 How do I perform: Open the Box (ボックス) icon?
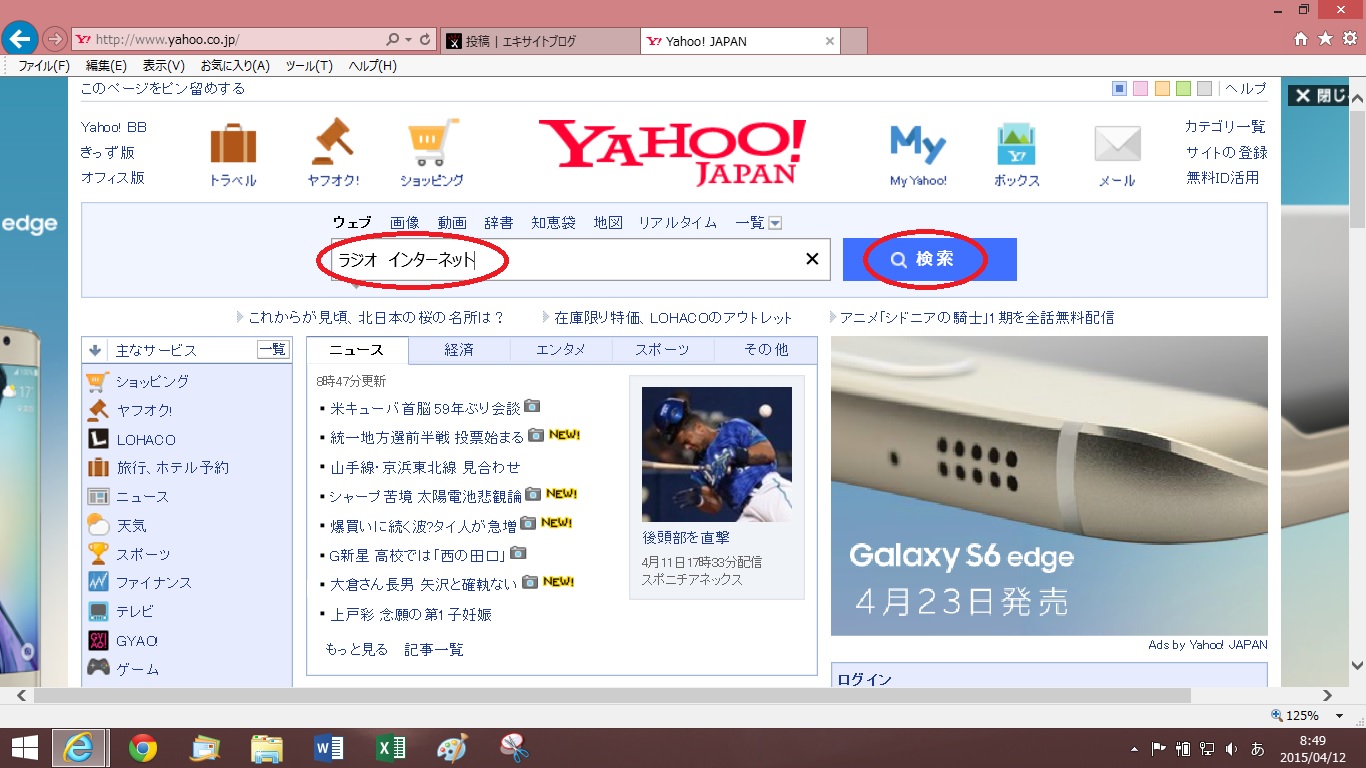click(x=1016, y=155)
